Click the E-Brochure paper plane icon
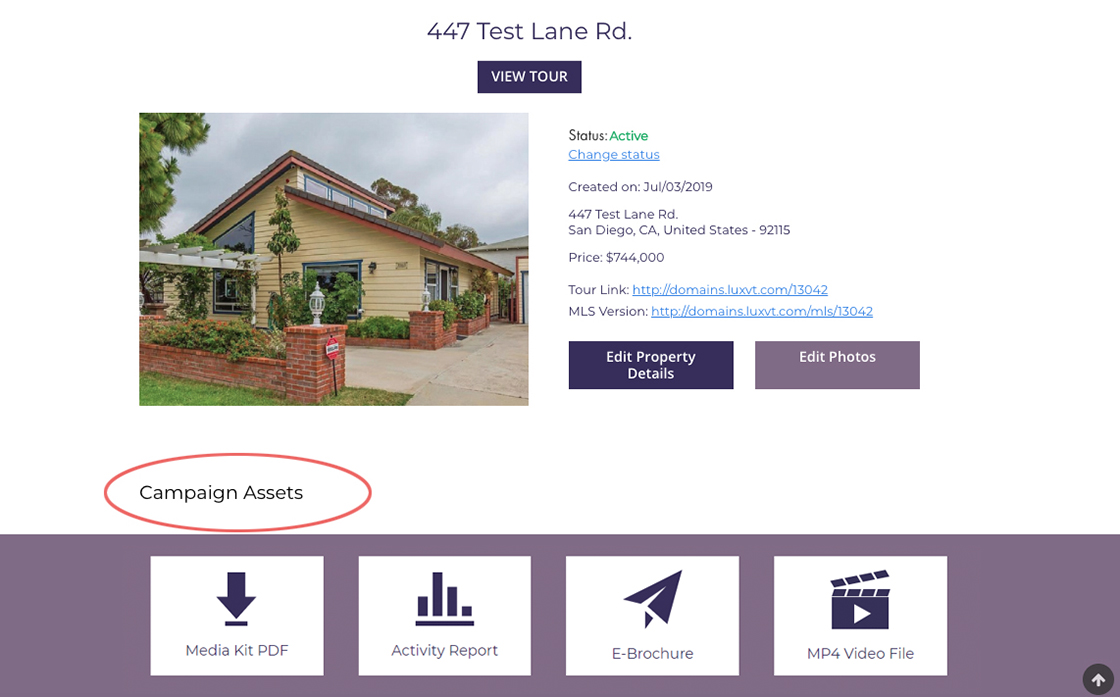 (653, 598)
